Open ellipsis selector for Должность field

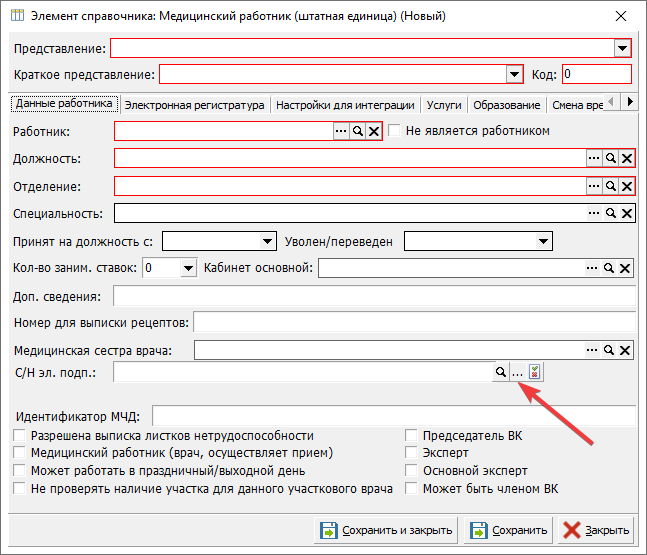click(592, 158)
